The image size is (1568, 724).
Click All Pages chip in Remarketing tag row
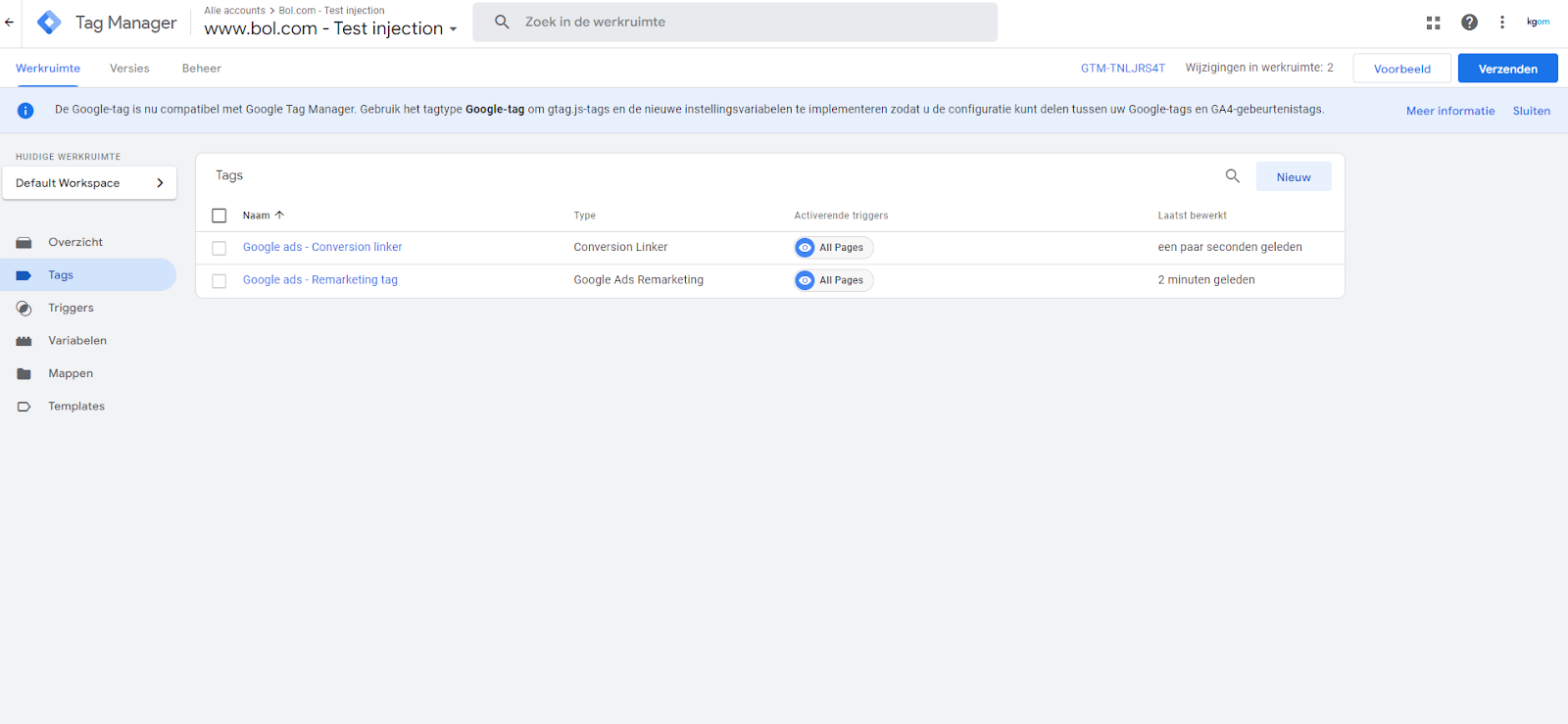tap(834, 280)
